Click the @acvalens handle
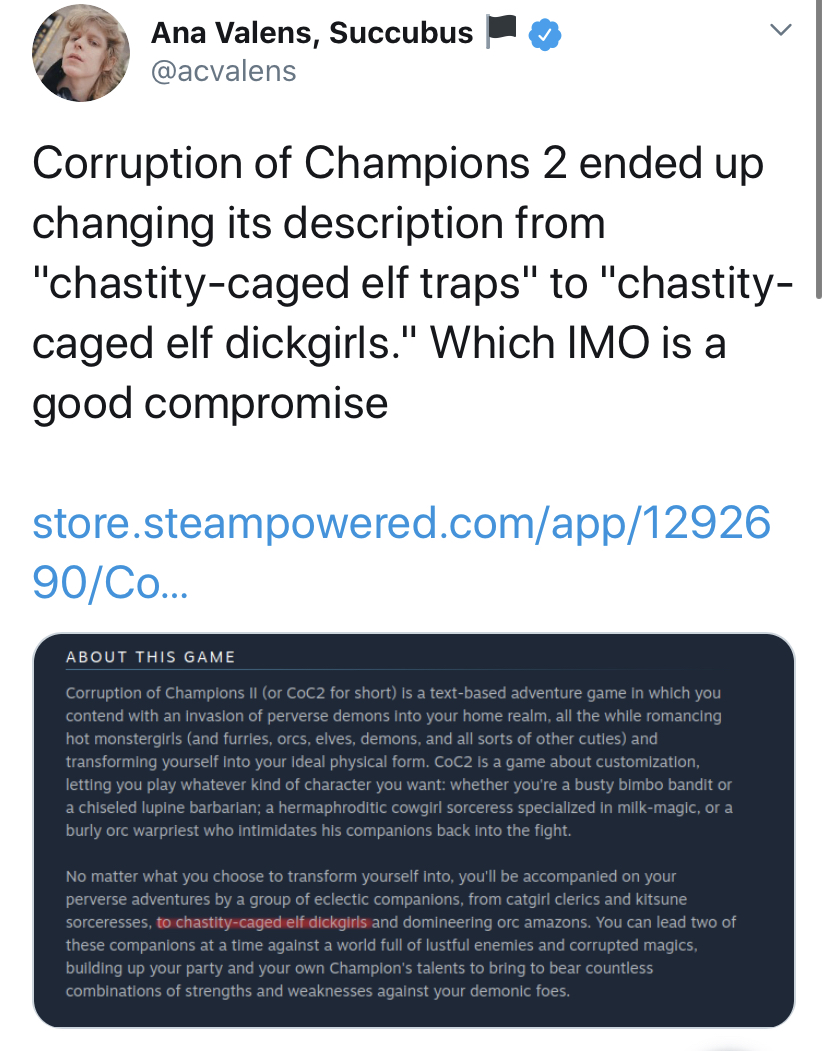The image size is (828, 1051). point(223,71)
